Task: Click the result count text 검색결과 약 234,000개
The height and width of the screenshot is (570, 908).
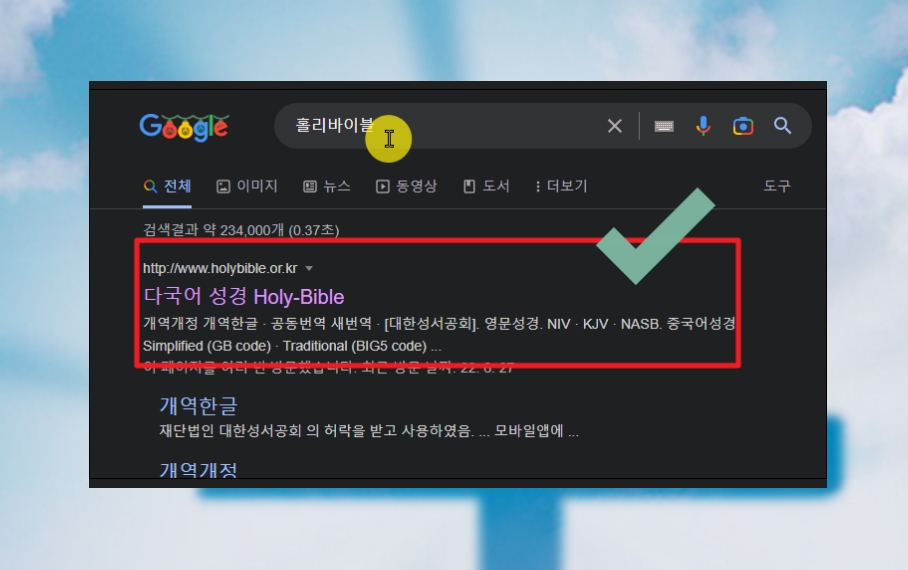Action: (x=241, y=230)
